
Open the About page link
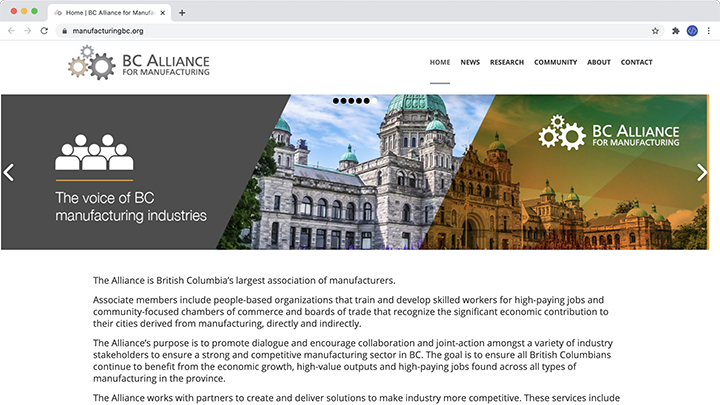pyautogui.click(x=599, y=62)
